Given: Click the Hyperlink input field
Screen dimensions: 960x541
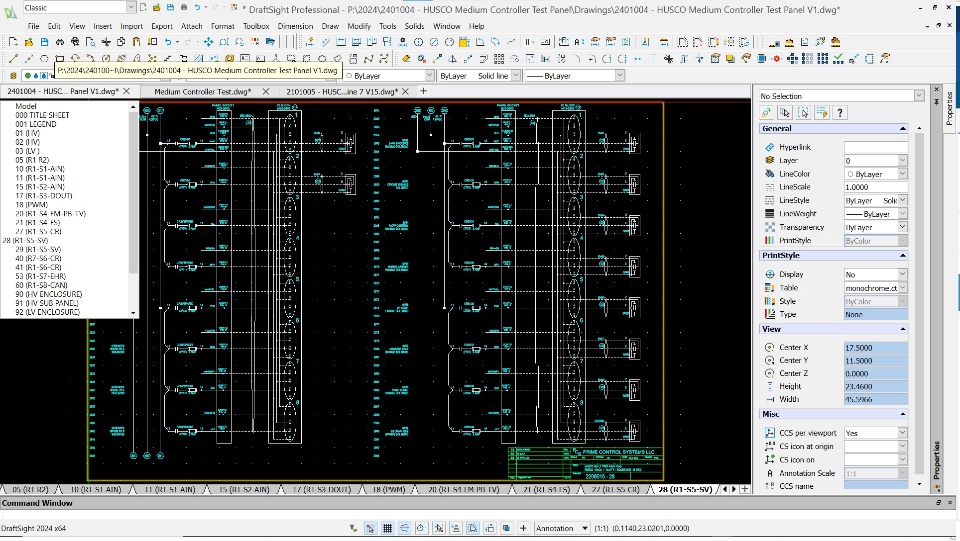Looking at the screenshot, I should 875,147.
